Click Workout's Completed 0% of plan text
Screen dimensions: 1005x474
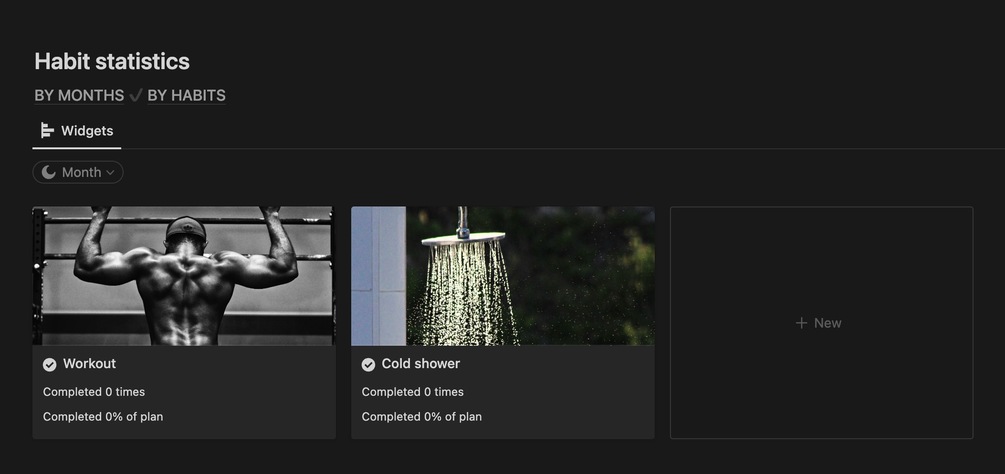103,417
